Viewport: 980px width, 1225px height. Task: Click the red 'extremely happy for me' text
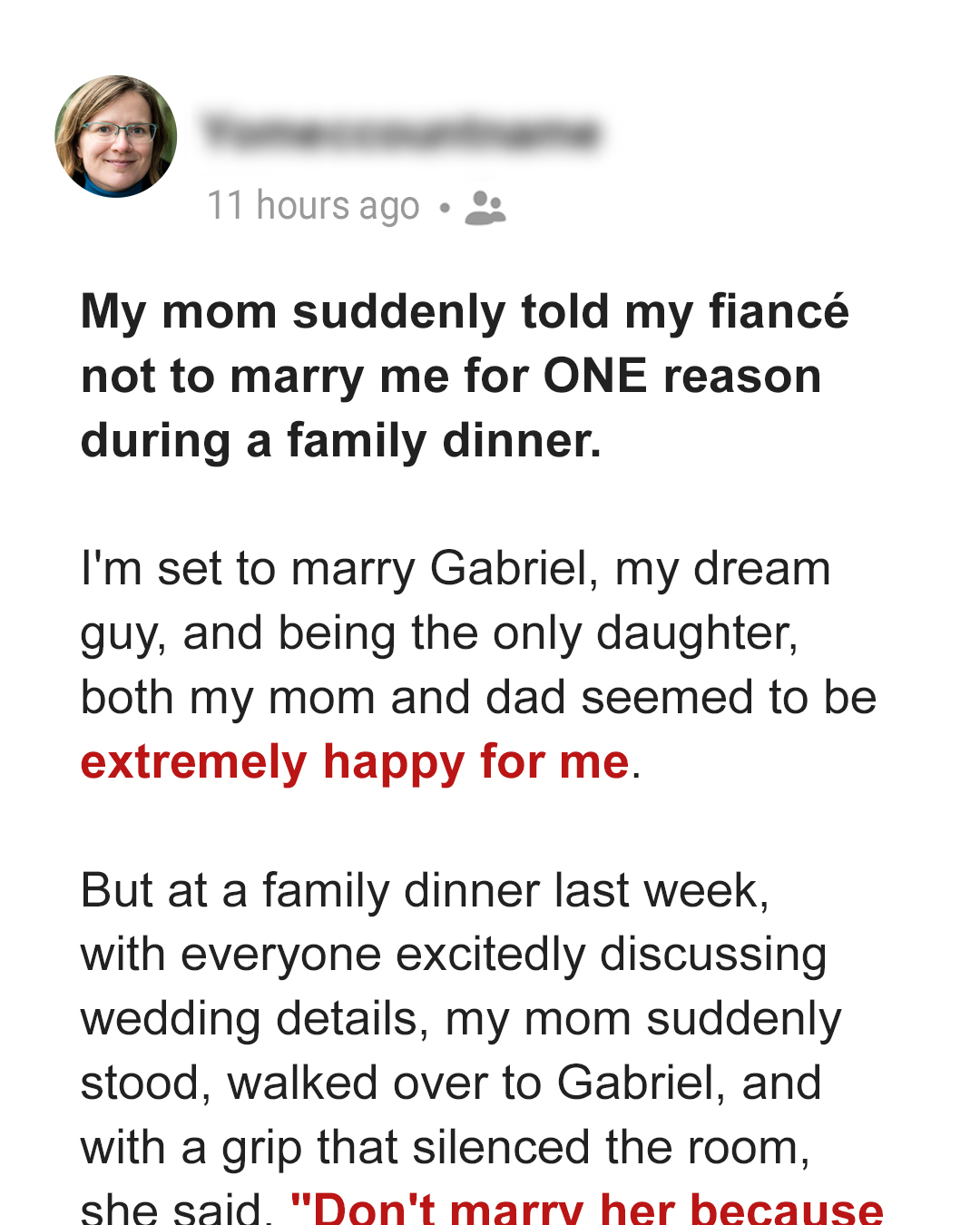(355, 761)
